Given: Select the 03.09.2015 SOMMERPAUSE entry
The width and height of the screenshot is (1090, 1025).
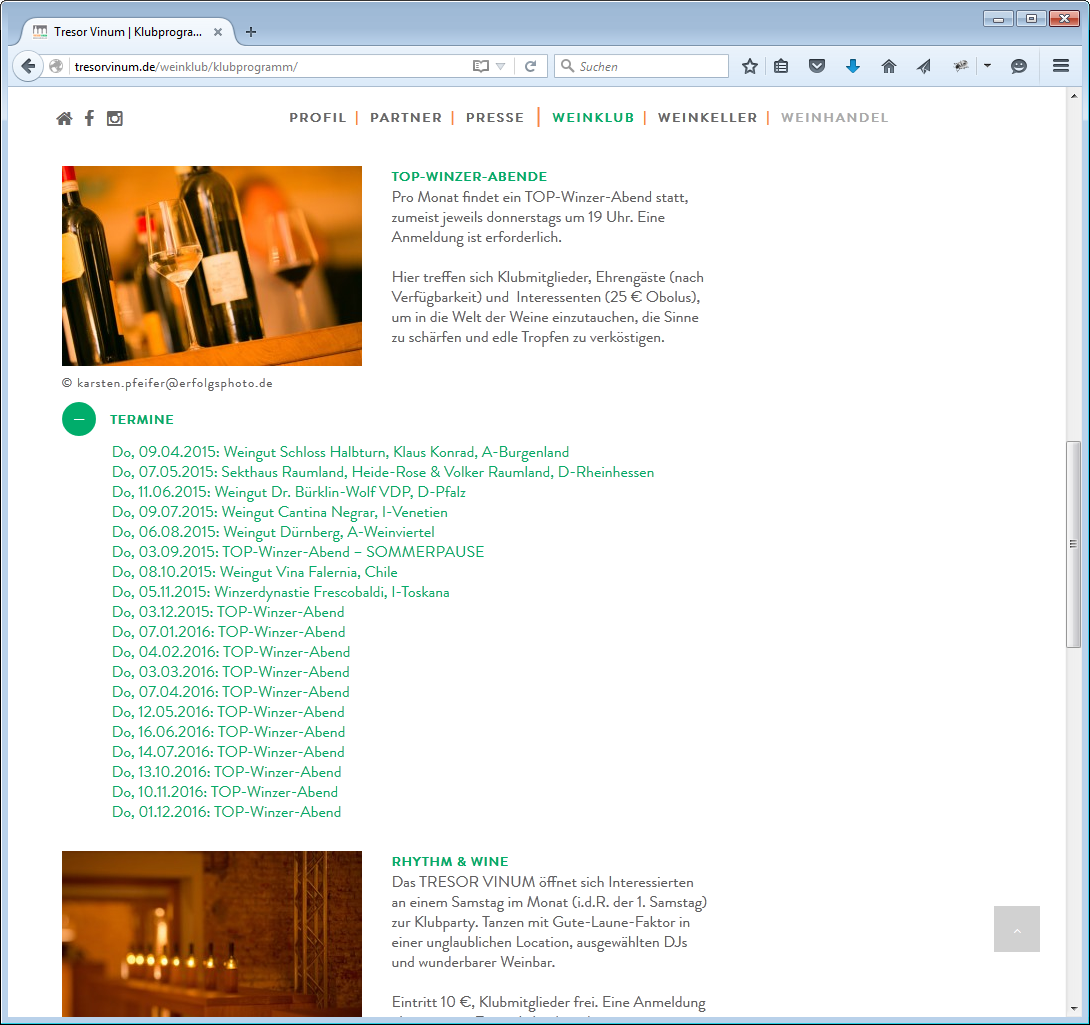Looking at the screenshot, I should point(298,552).
